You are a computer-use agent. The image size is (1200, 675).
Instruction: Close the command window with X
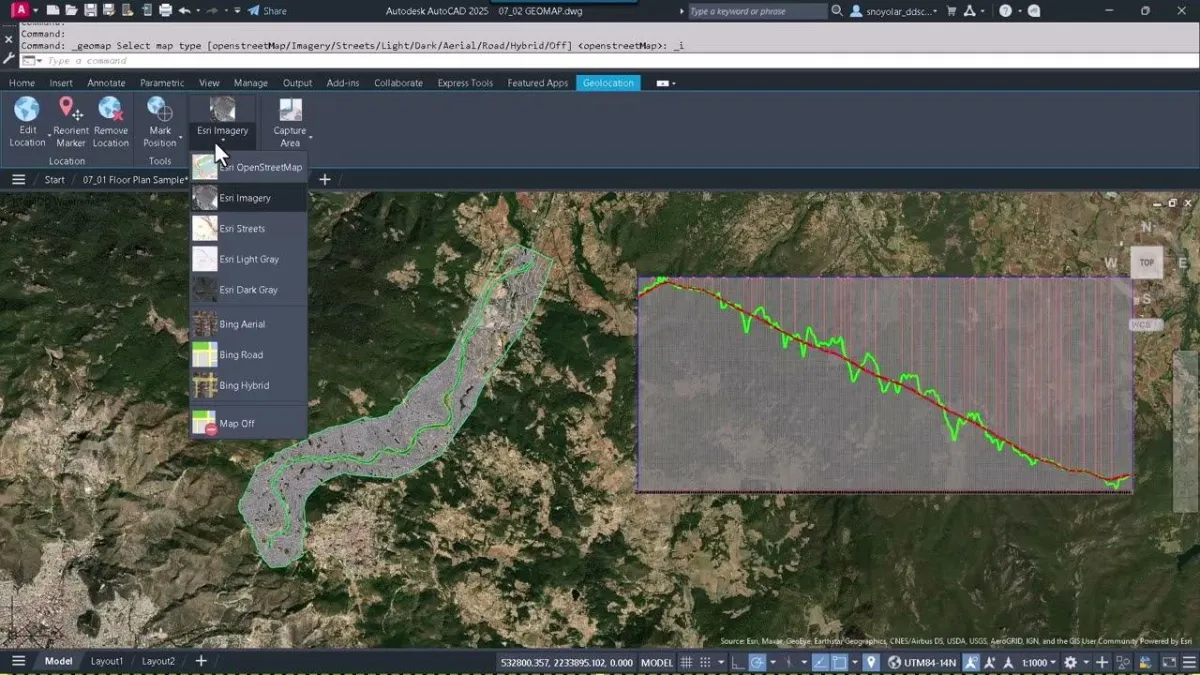pos(9,40)
